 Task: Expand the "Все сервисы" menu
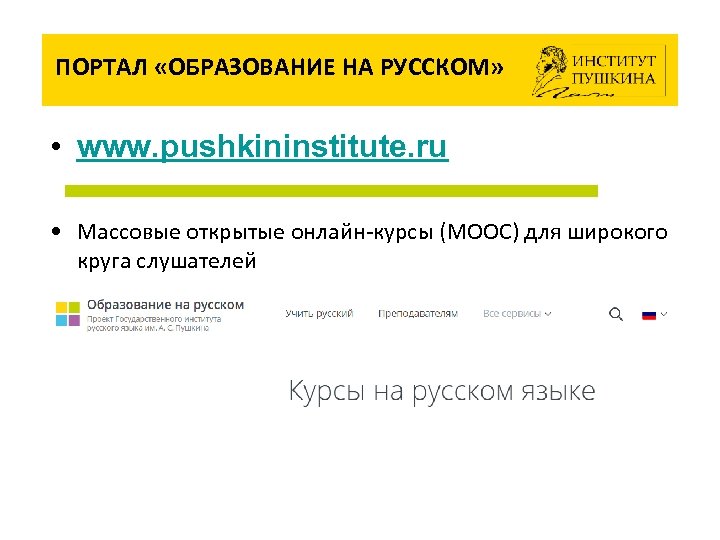[x=517, y=314]
